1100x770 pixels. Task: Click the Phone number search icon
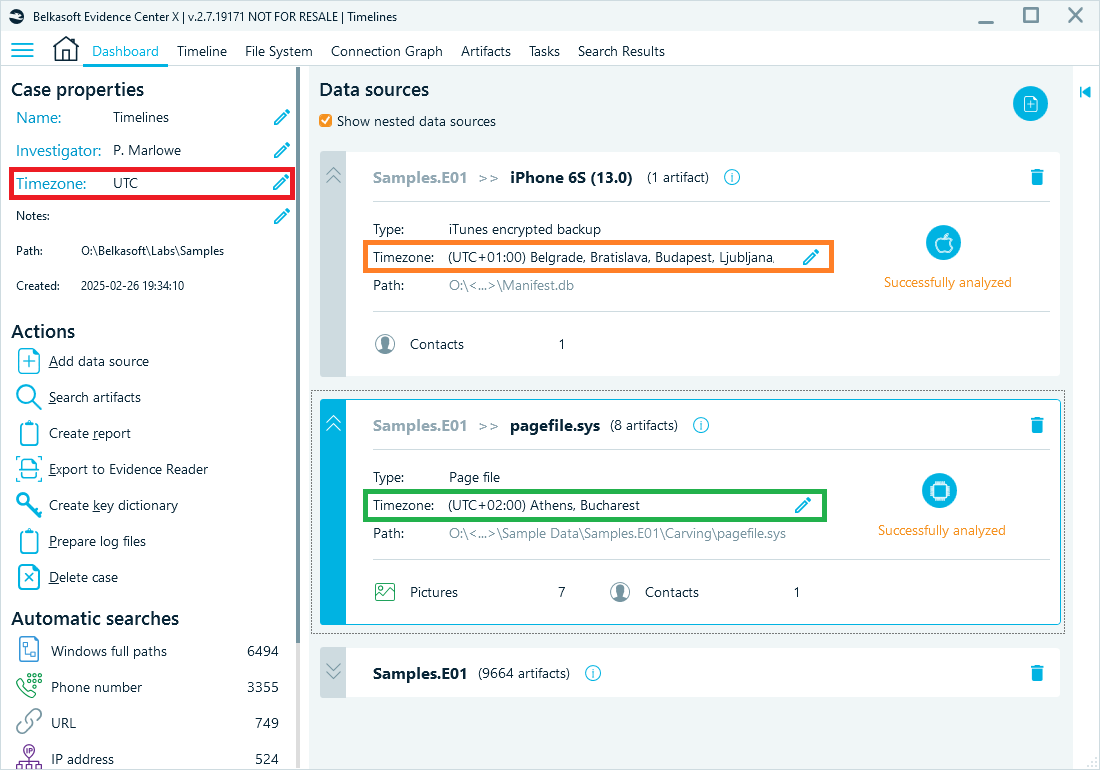[x=29, y=686]
